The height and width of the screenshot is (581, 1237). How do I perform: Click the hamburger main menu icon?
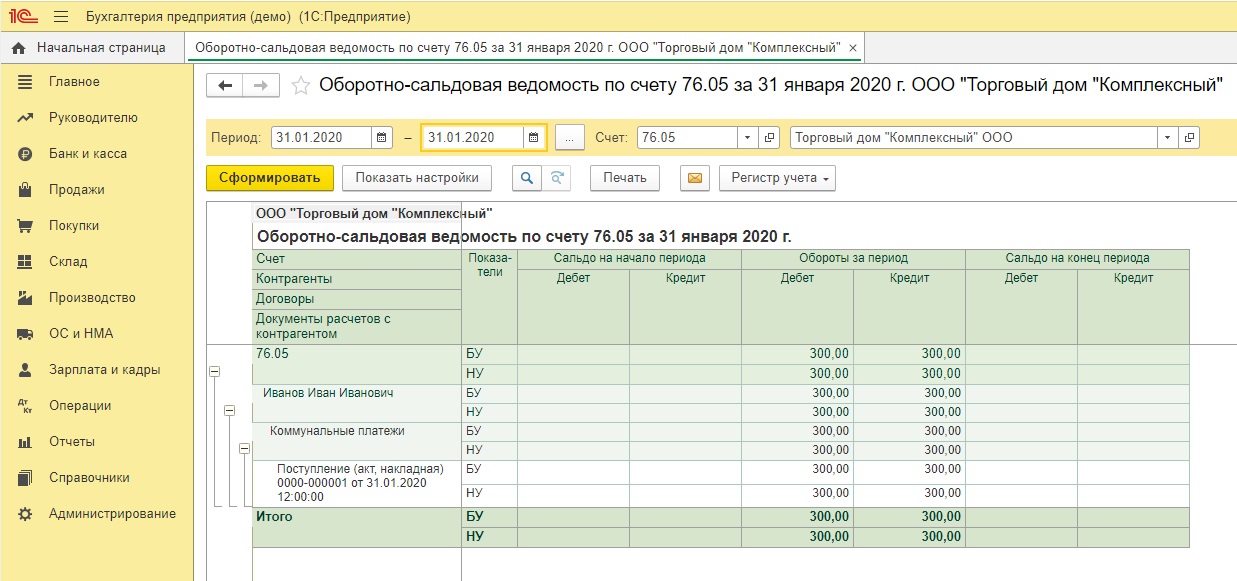(x=60, y=17)
